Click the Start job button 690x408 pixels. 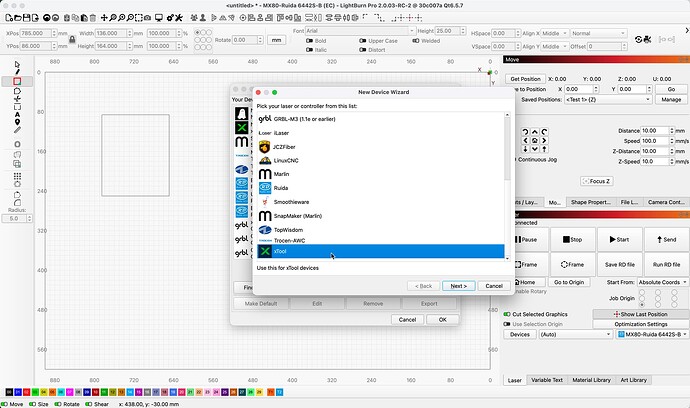[617, 240]
